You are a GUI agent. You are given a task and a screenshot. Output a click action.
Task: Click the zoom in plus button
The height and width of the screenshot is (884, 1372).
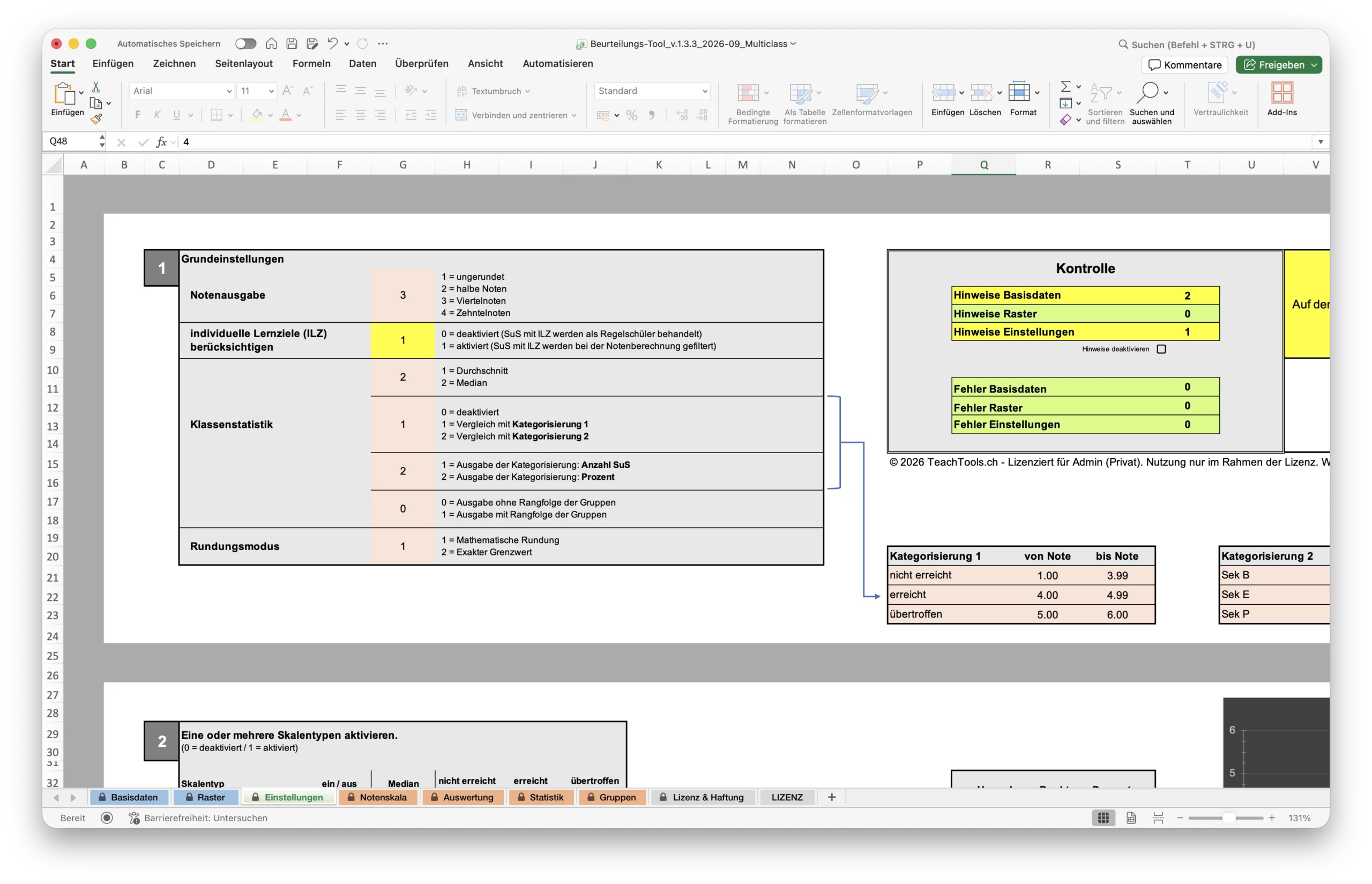click(1272, 818)
